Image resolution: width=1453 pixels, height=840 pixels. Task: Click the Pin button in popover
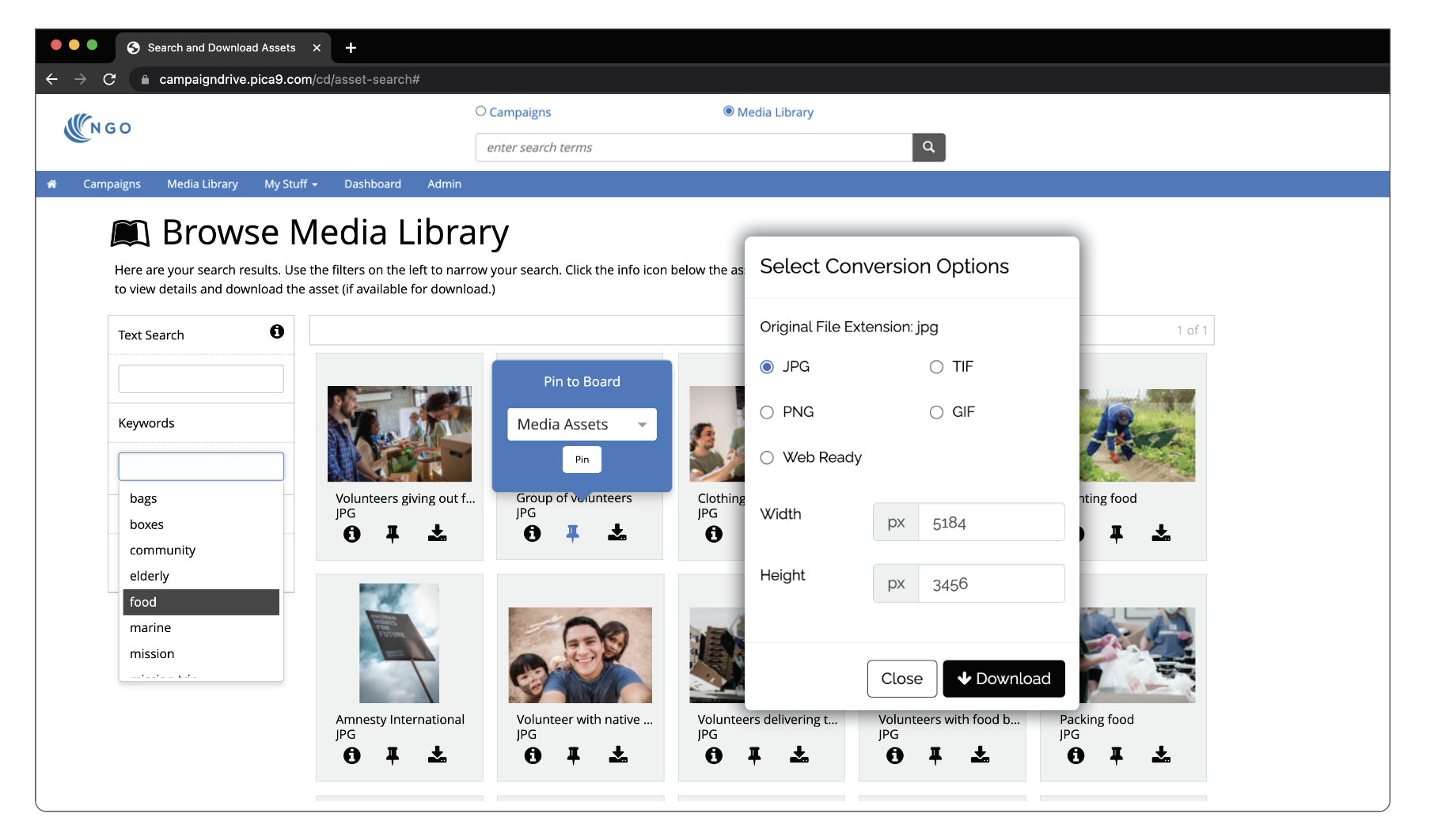pos(582,460)
